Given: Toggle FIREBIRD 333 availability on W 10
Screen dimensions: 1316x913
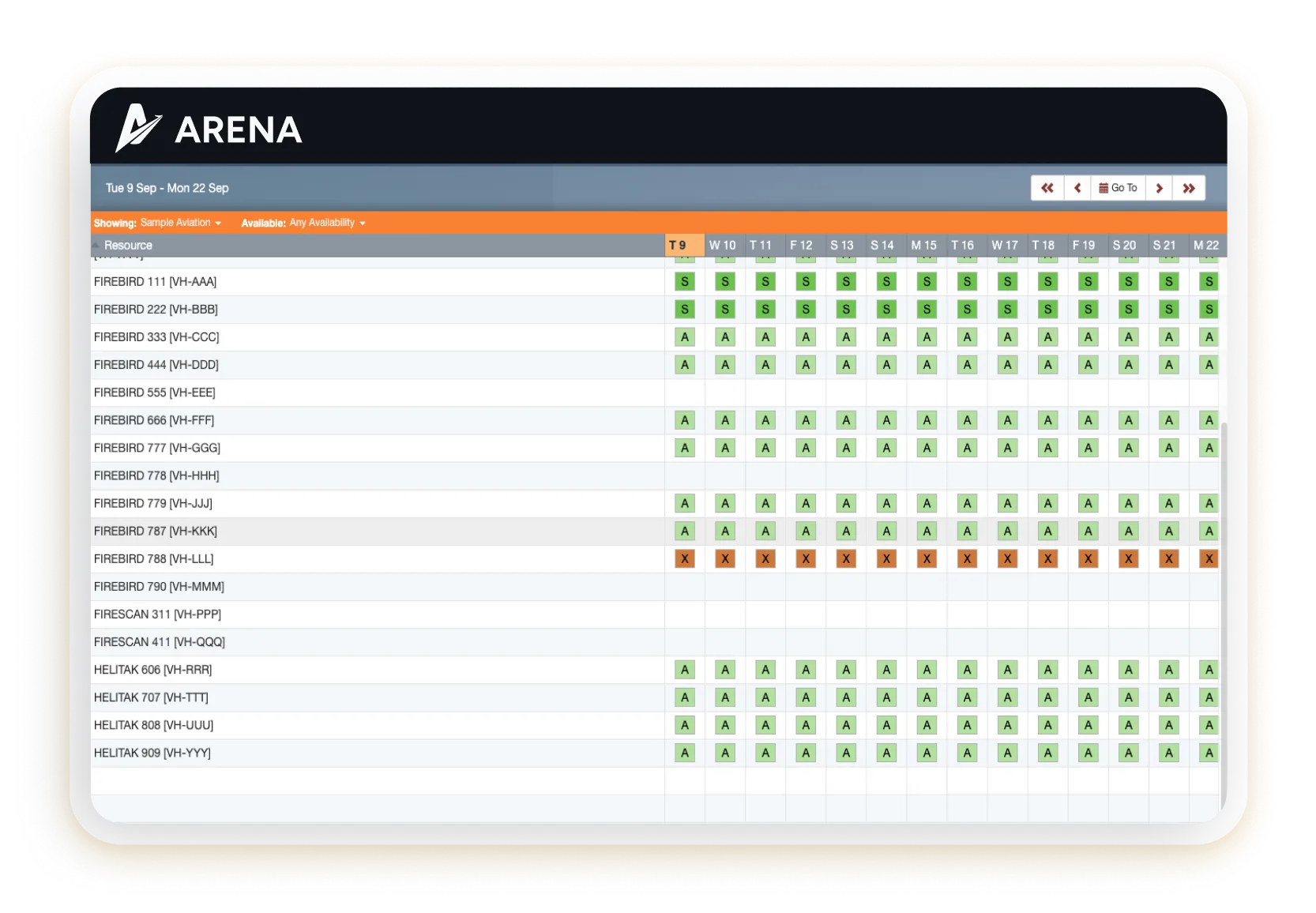Looking at the screenshot, I should [x=724, y=336].
